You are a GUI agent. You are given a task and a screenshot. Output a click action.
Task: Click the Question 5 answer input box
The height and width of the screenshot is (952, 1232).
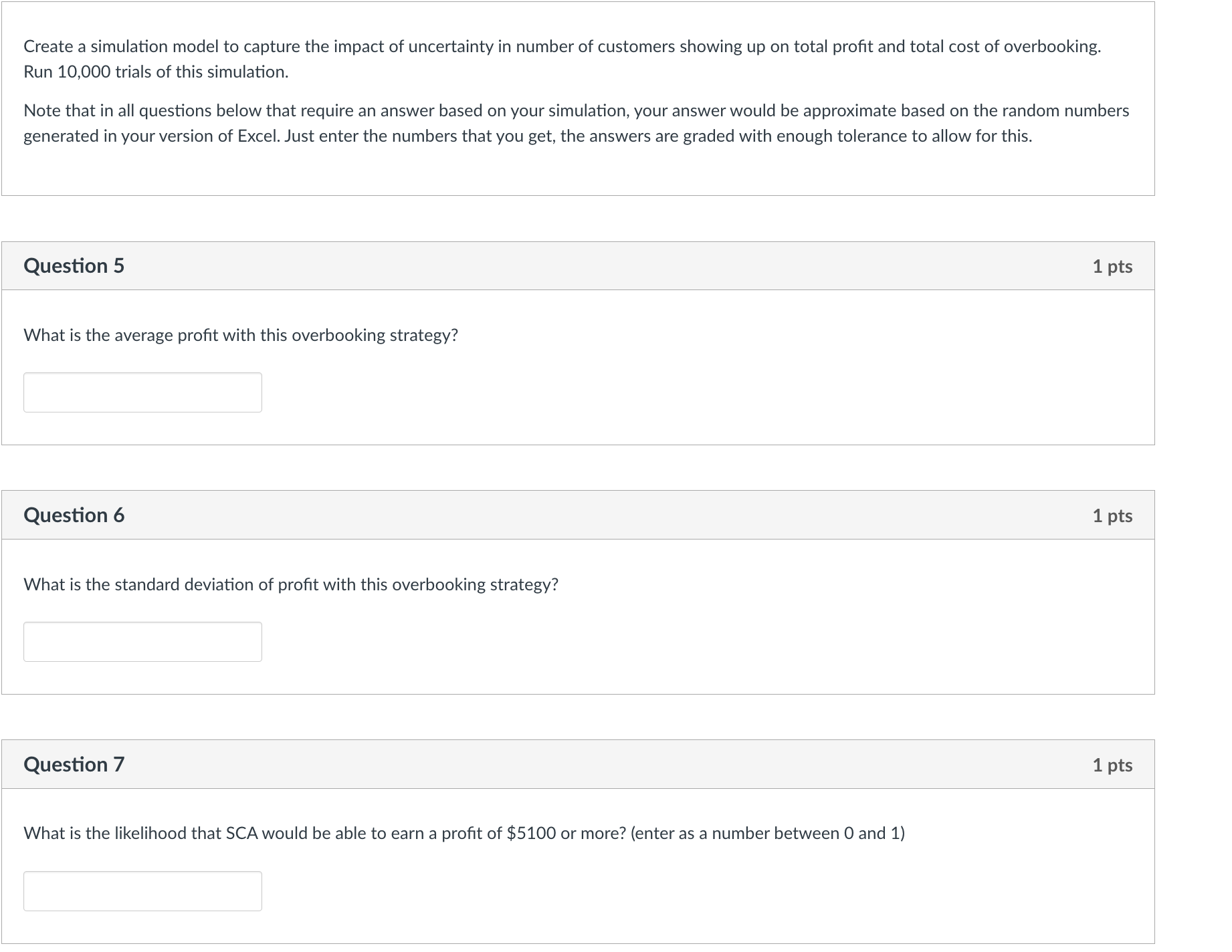[142, 392]
